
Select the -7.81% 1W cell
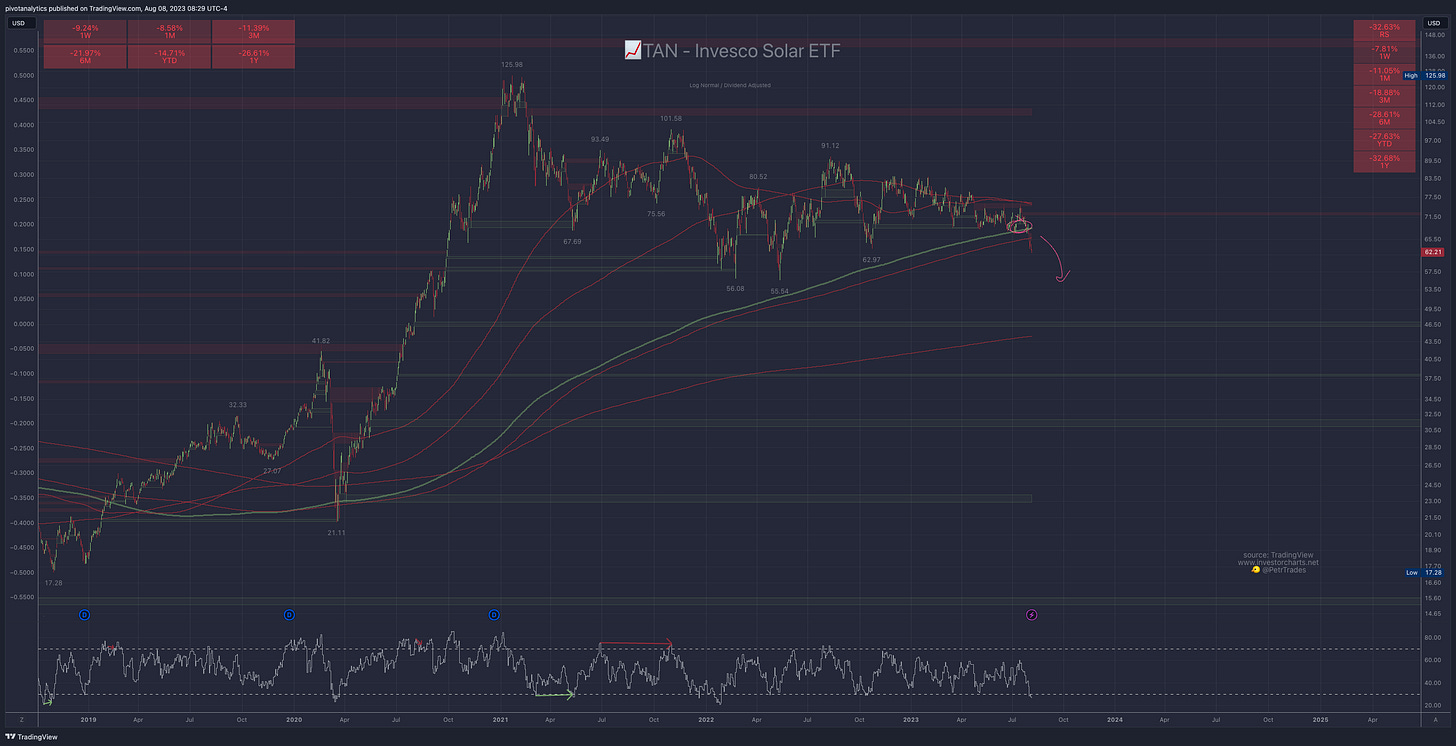[x=1385, y=52]
